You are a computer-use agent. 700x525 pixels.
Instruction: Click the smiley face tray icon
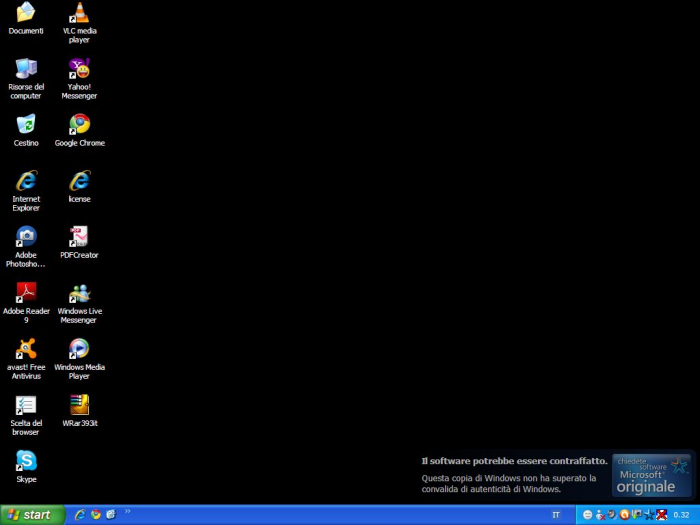pyautogui.click(x=588, y=515)
